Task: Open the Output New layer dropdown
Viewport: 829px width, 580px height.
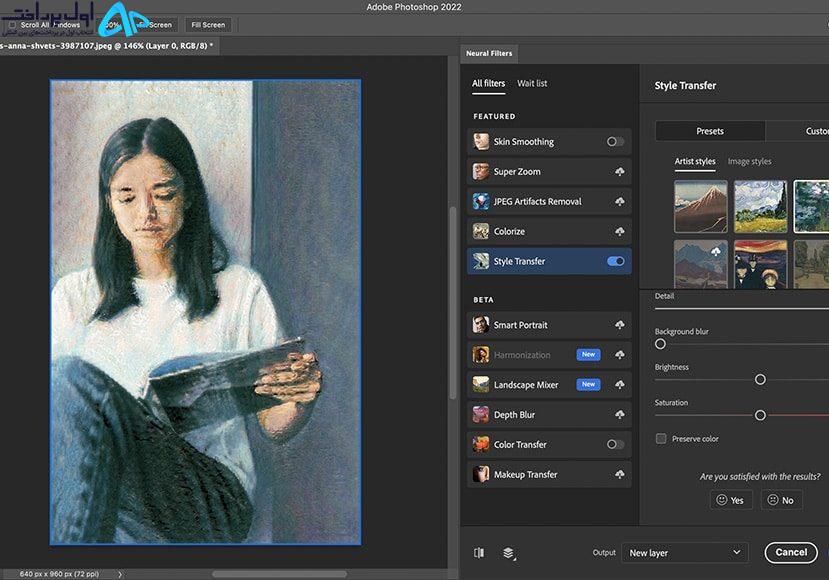Action: pyautogui.click(x=685, y=553)
